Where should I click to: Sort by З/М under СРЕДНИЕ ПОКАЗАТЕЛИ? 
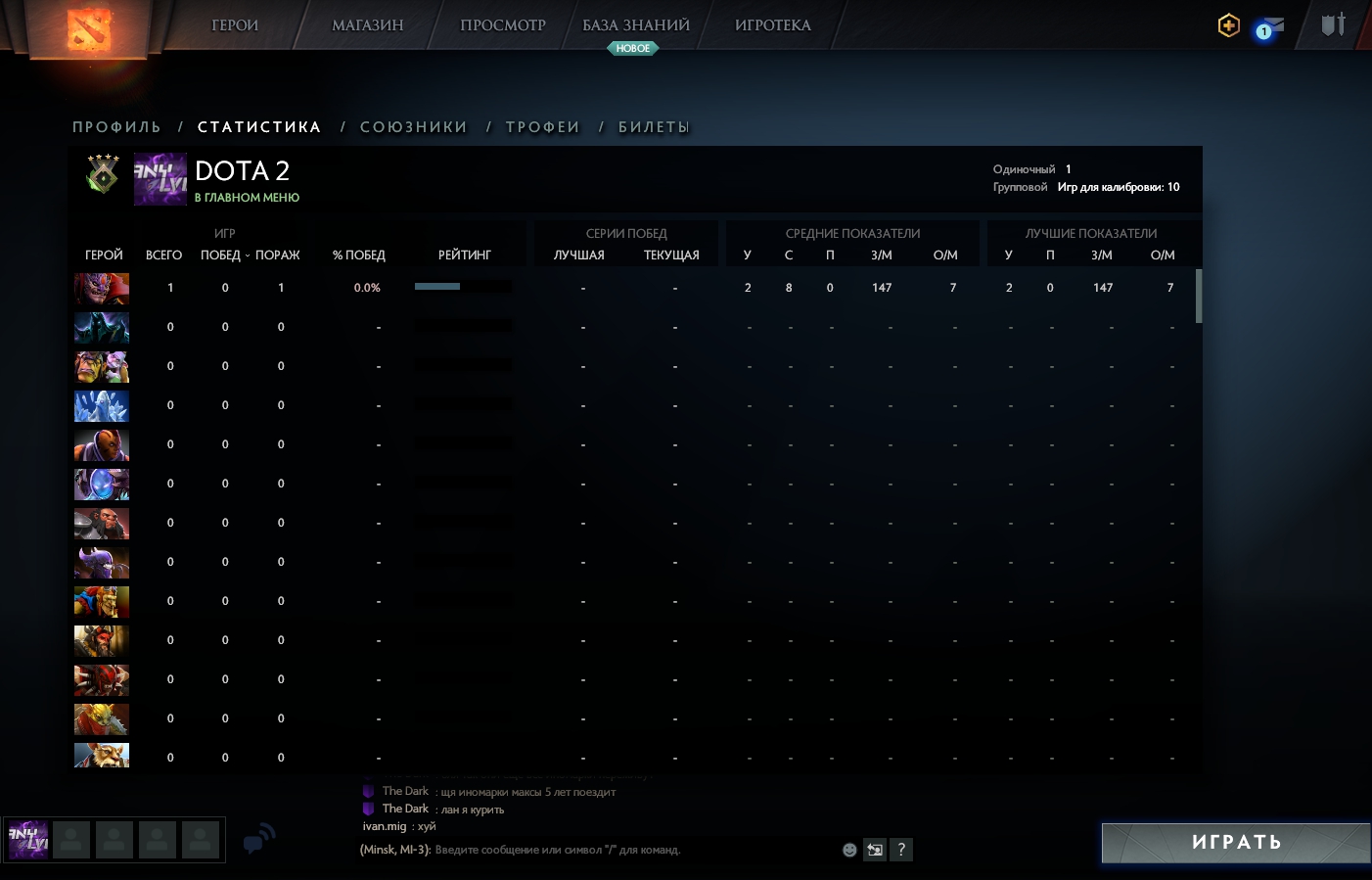882,255
